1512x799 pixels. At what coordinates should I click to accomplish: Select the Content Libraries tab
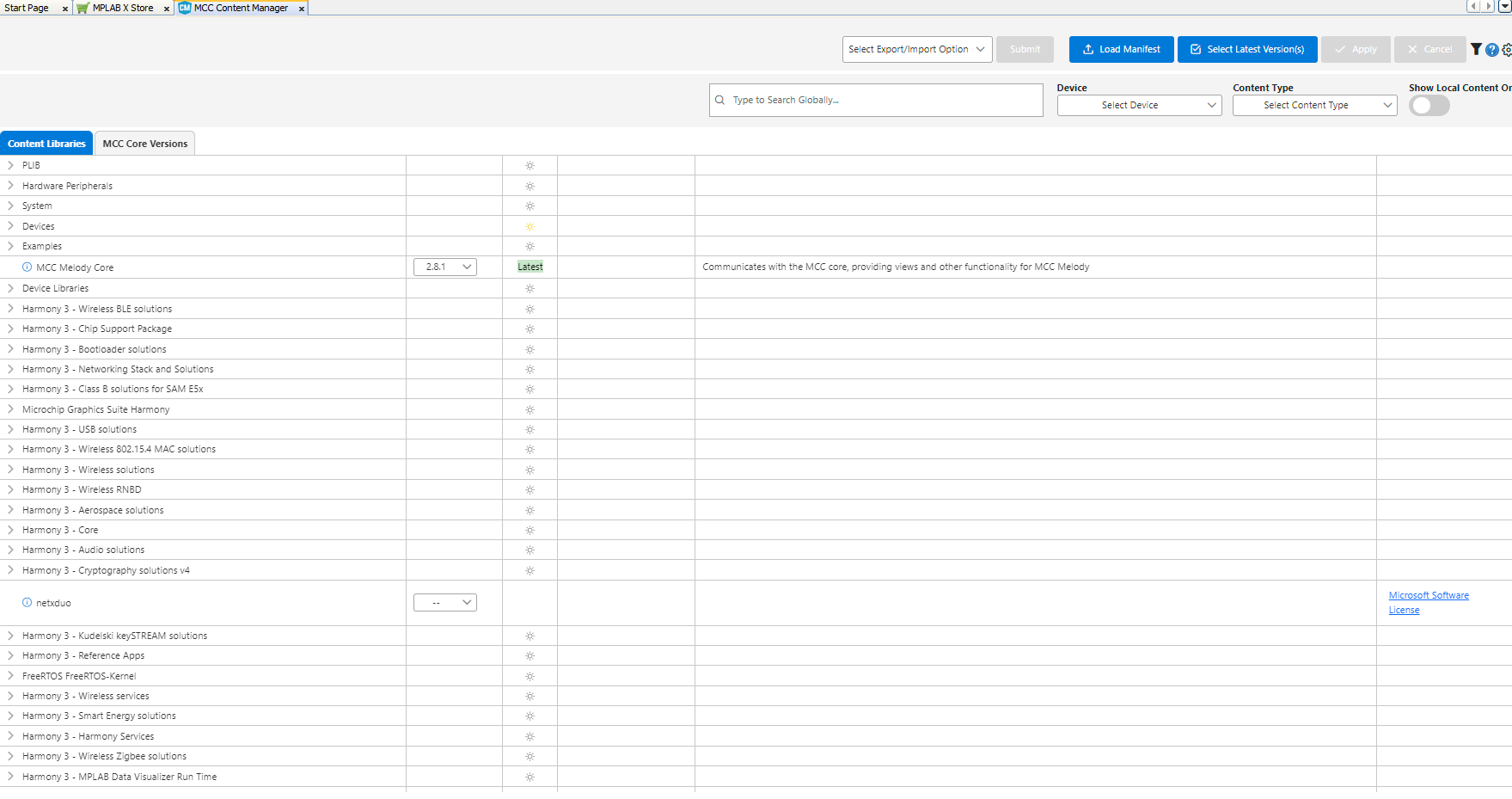click(46, 144)
